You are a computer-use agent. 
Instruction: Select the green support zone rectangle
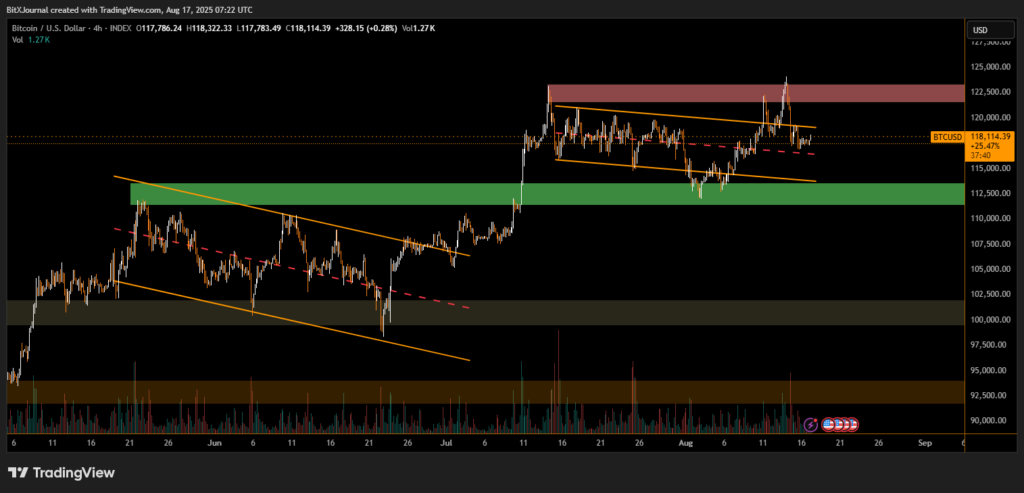coord(548,194)
